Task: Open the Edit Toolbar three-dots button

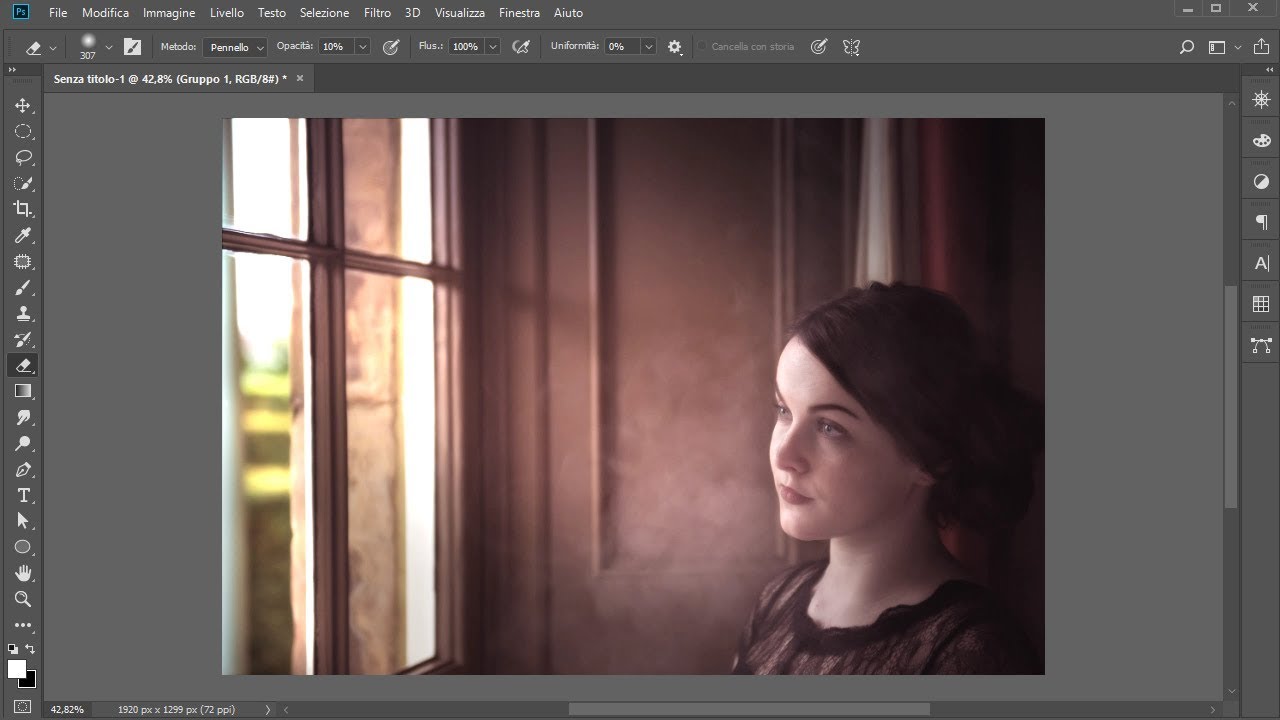Action: [23, 625]
